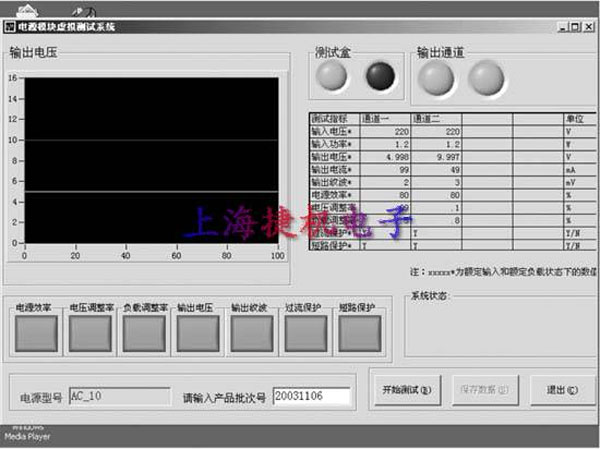This screenshot has height=449, width=600.
Task: Click the 电源效率 indicator box
Action: 36,333
